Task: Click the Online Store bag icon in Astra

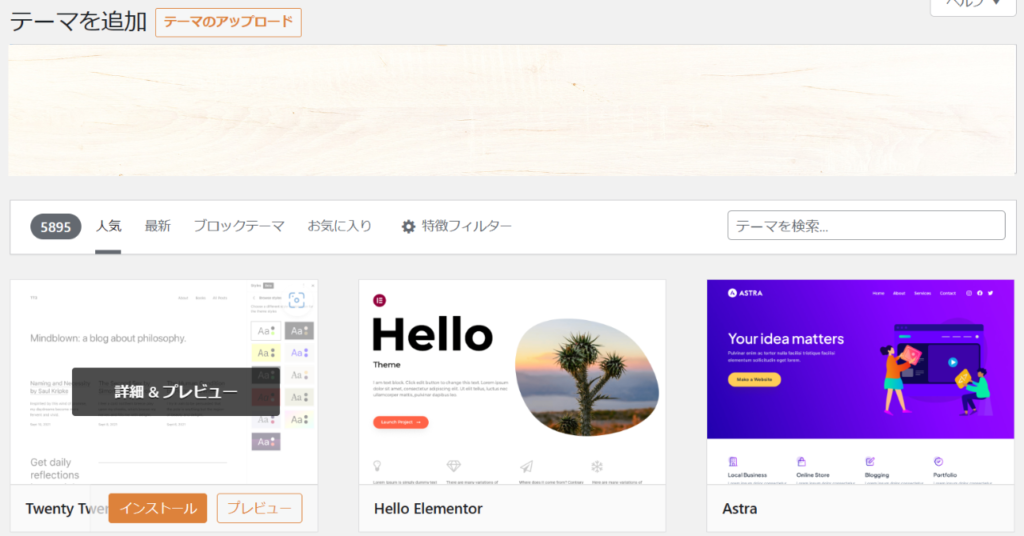Action: click(801, 461)
